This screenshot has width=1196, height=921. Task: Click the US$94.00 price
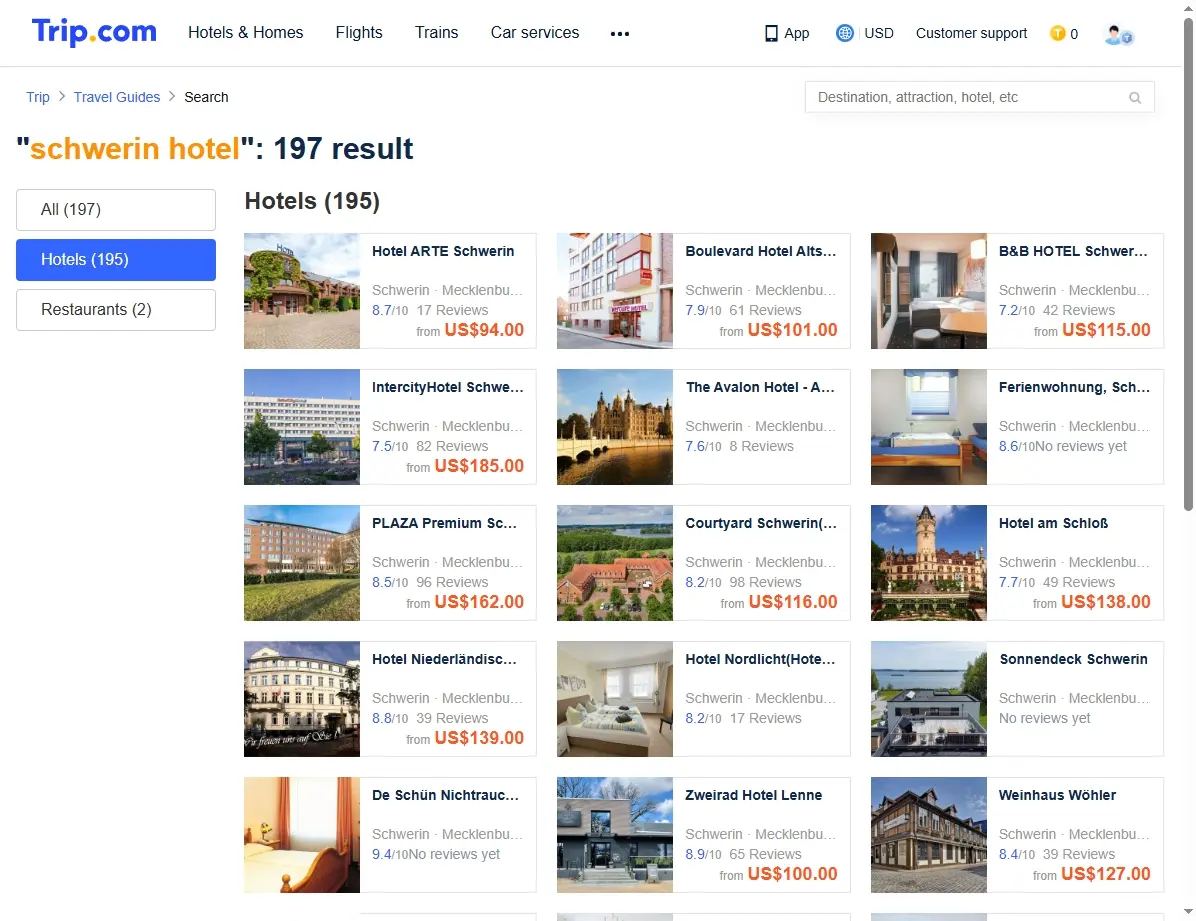point(484,330)
